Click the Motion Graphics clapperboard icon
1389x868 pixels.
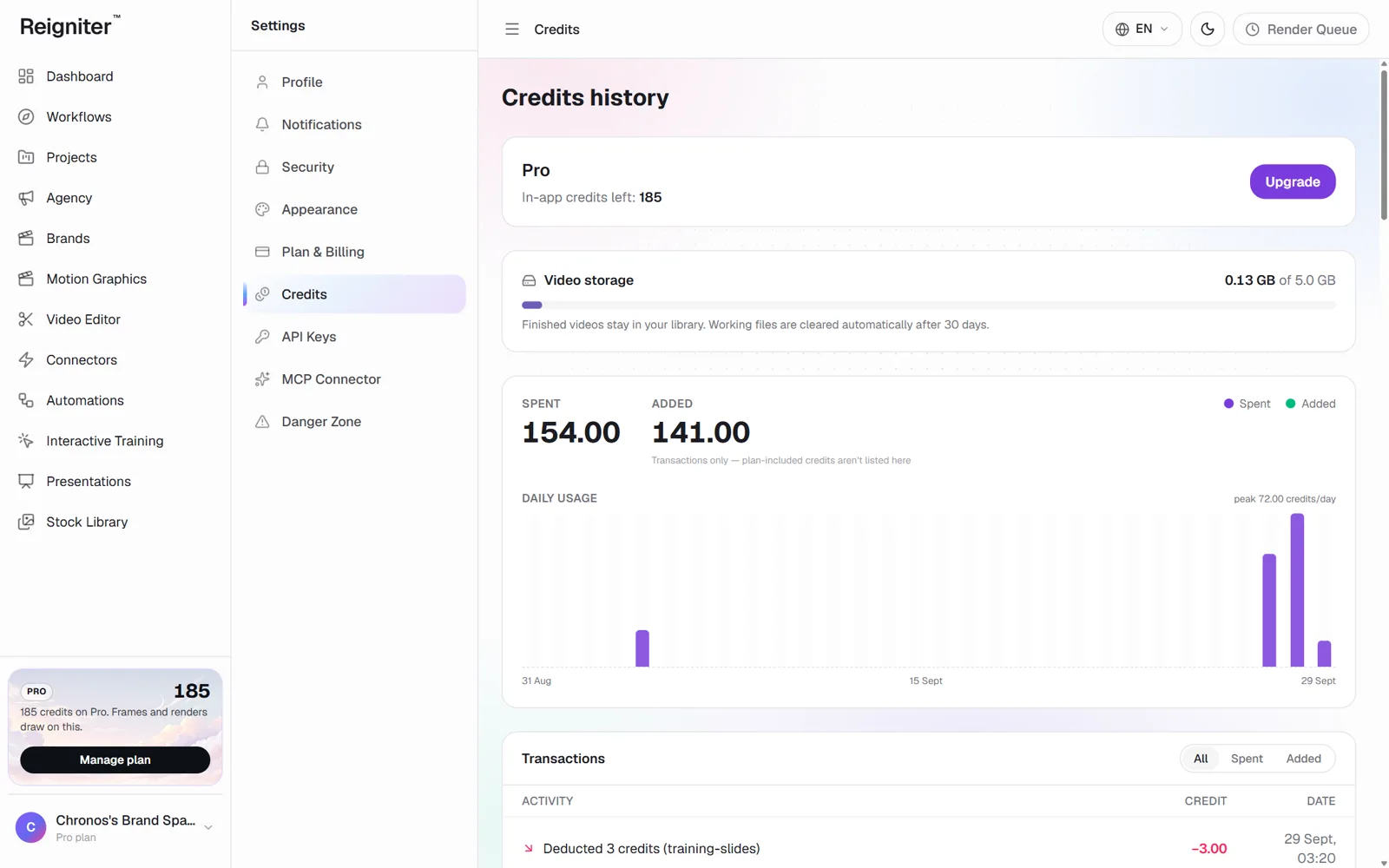click(26, 279)
